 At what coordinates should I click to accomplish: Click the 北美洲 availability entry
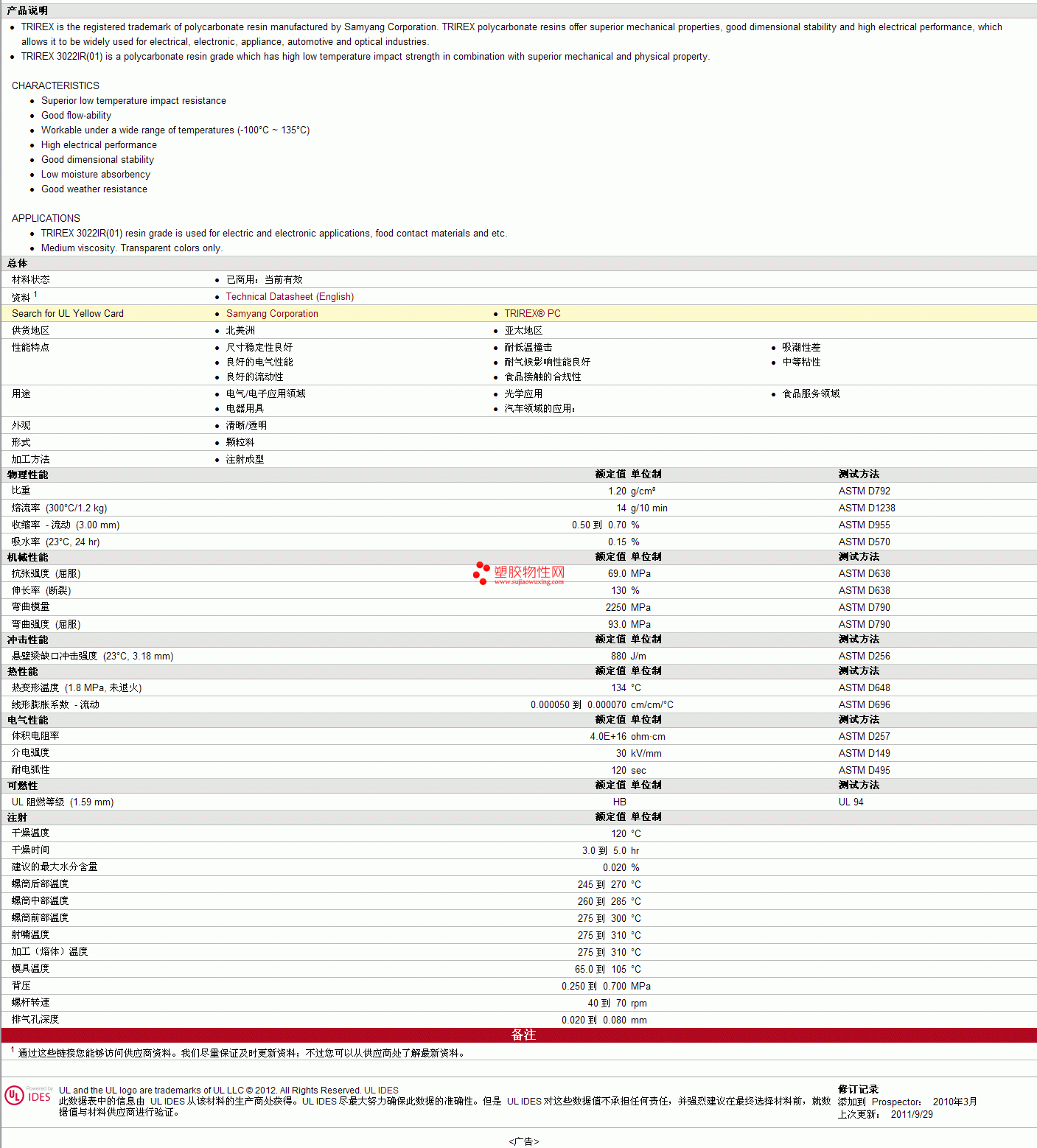(240, 330)
